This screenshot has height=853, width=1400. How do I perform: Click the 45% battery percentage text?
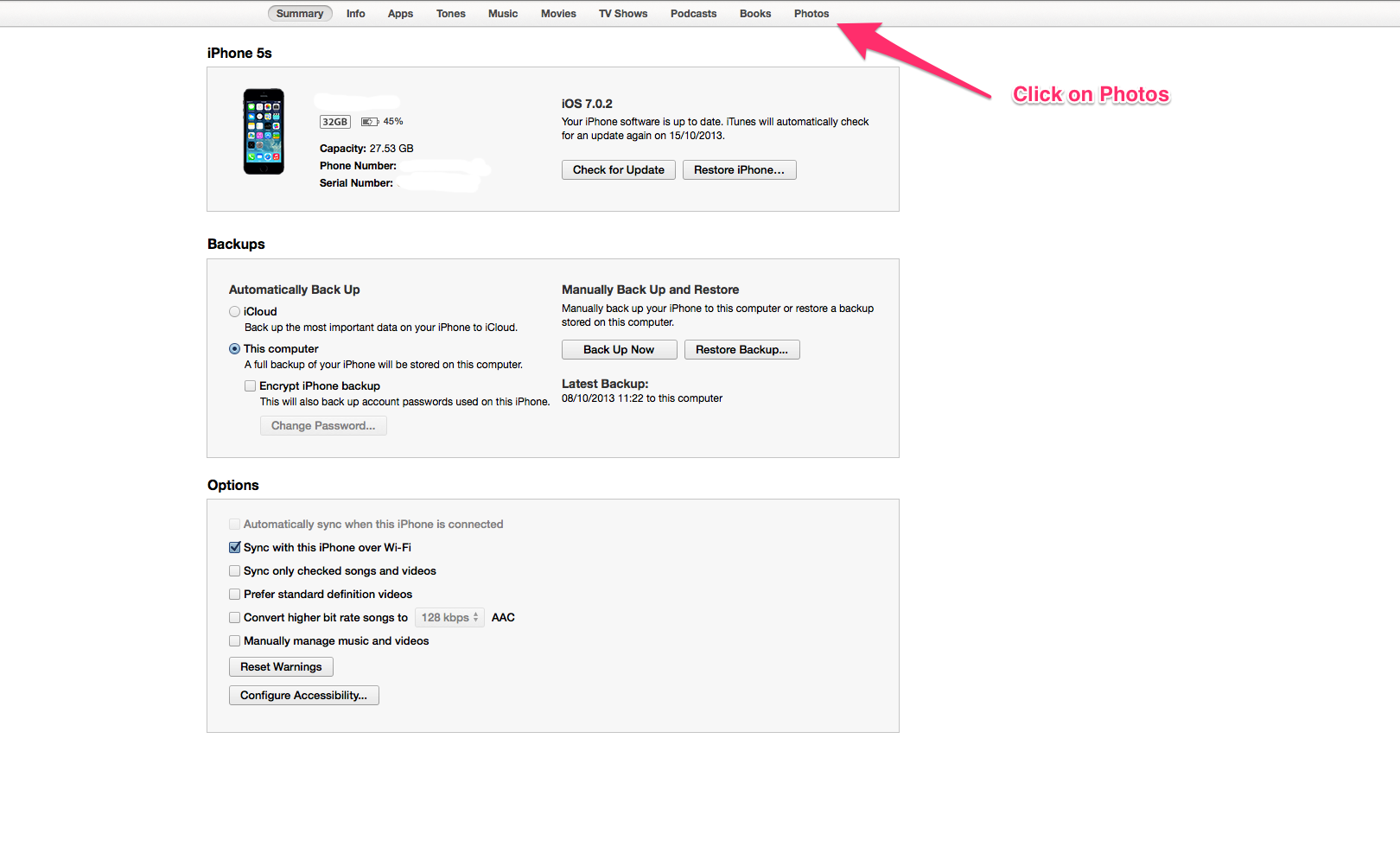[393, 122]
